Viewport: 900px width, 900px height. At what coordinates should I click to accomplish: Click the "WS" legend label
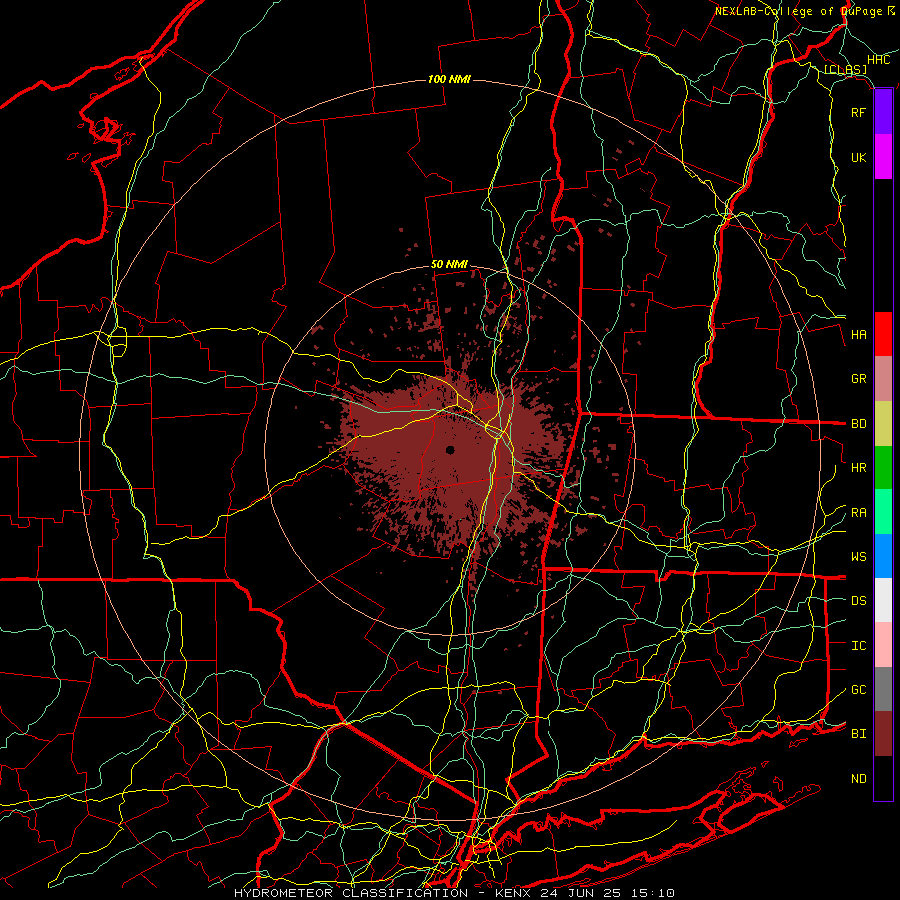pyautogui.click(x=858, y=557)
